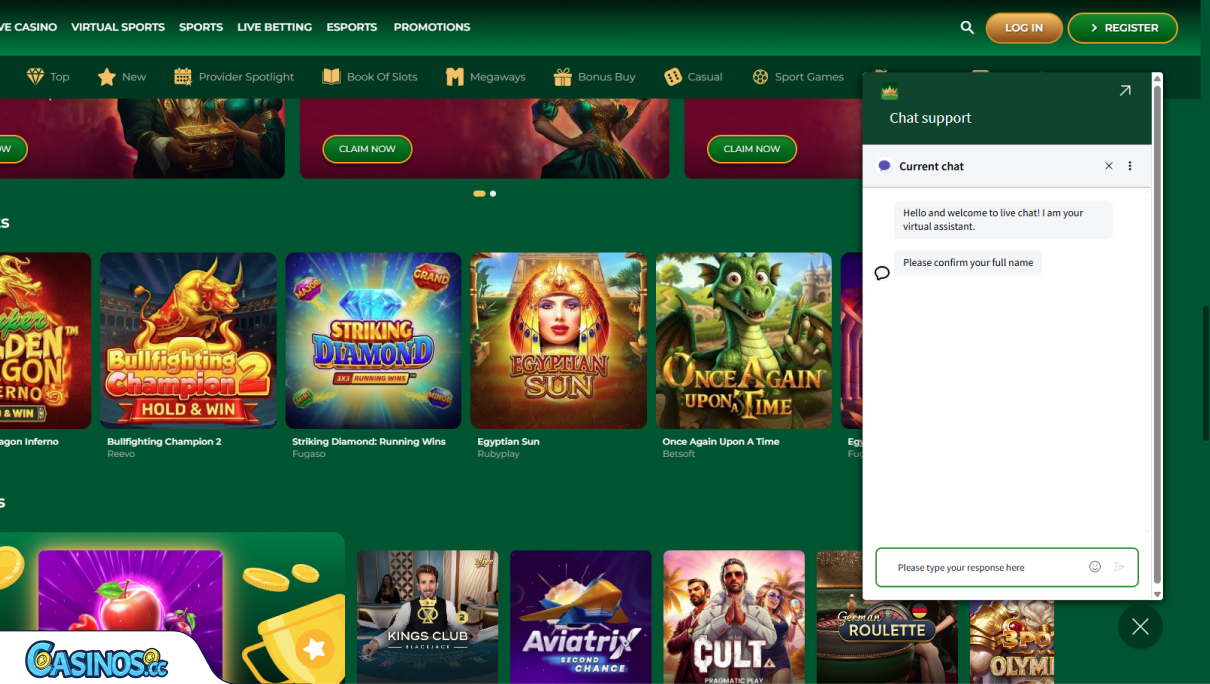
Task: Open the Megaways M icon
Action: coord(455,77)
